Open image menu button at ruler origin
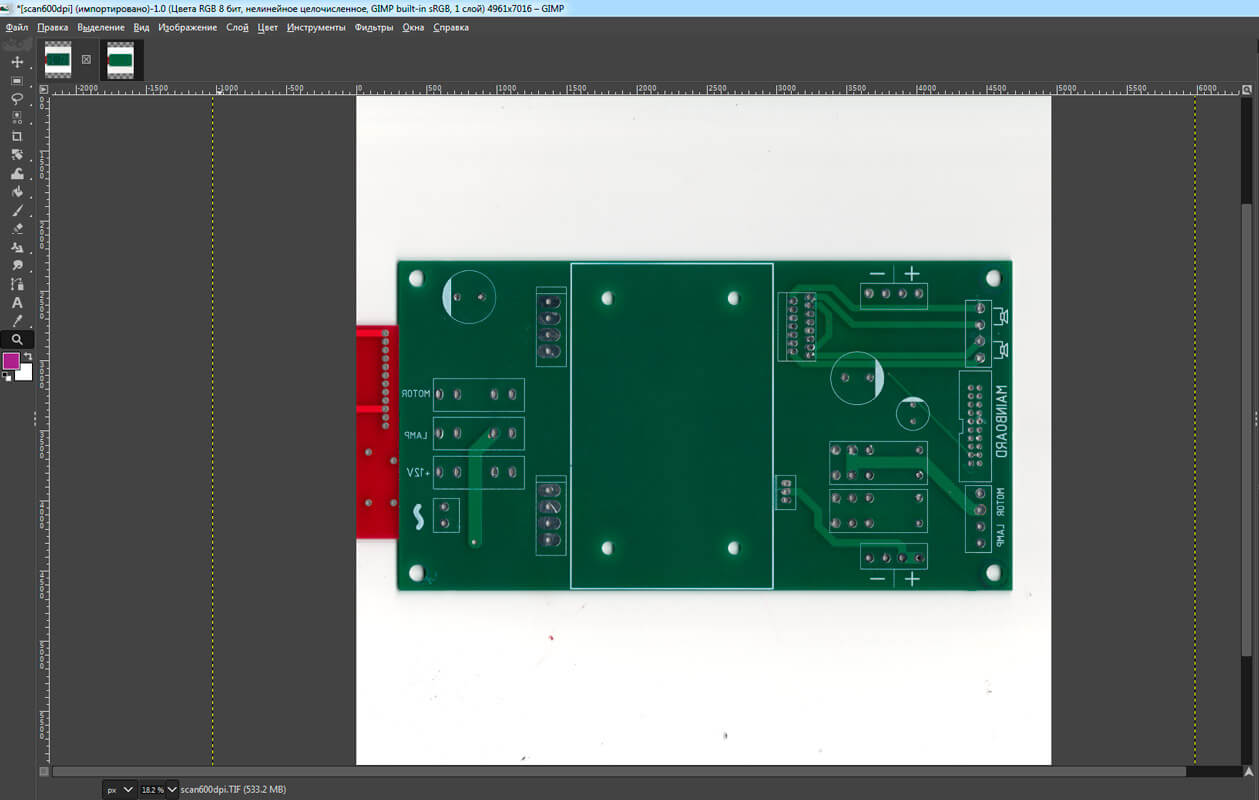The image size is (1259, 800). click(x=43, y=89)
